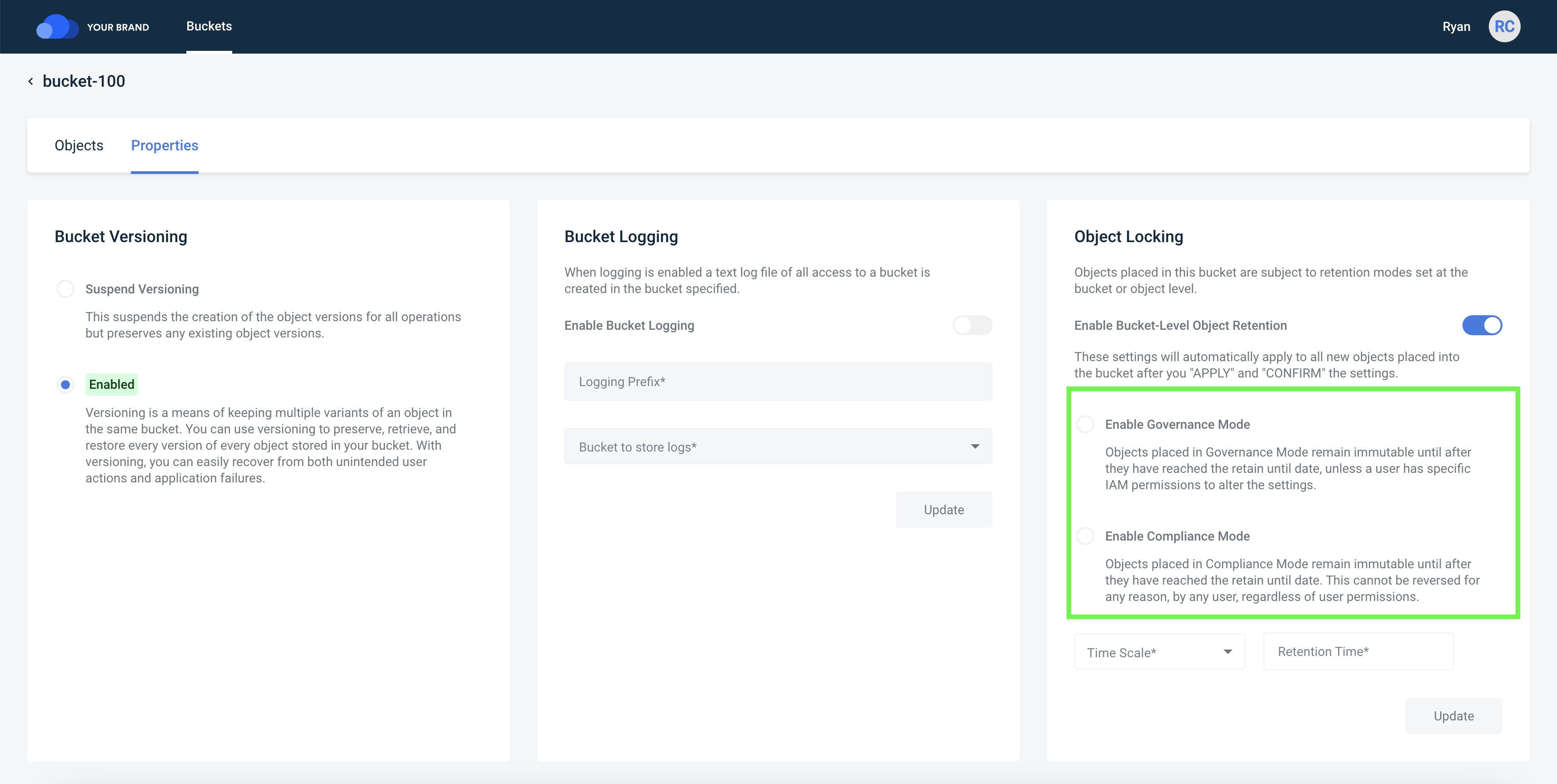Turn off Bucket-Level Object Retention switch
Image resolution: width=1557 pixels, height=784 pixels.
tap(1482, 326)
